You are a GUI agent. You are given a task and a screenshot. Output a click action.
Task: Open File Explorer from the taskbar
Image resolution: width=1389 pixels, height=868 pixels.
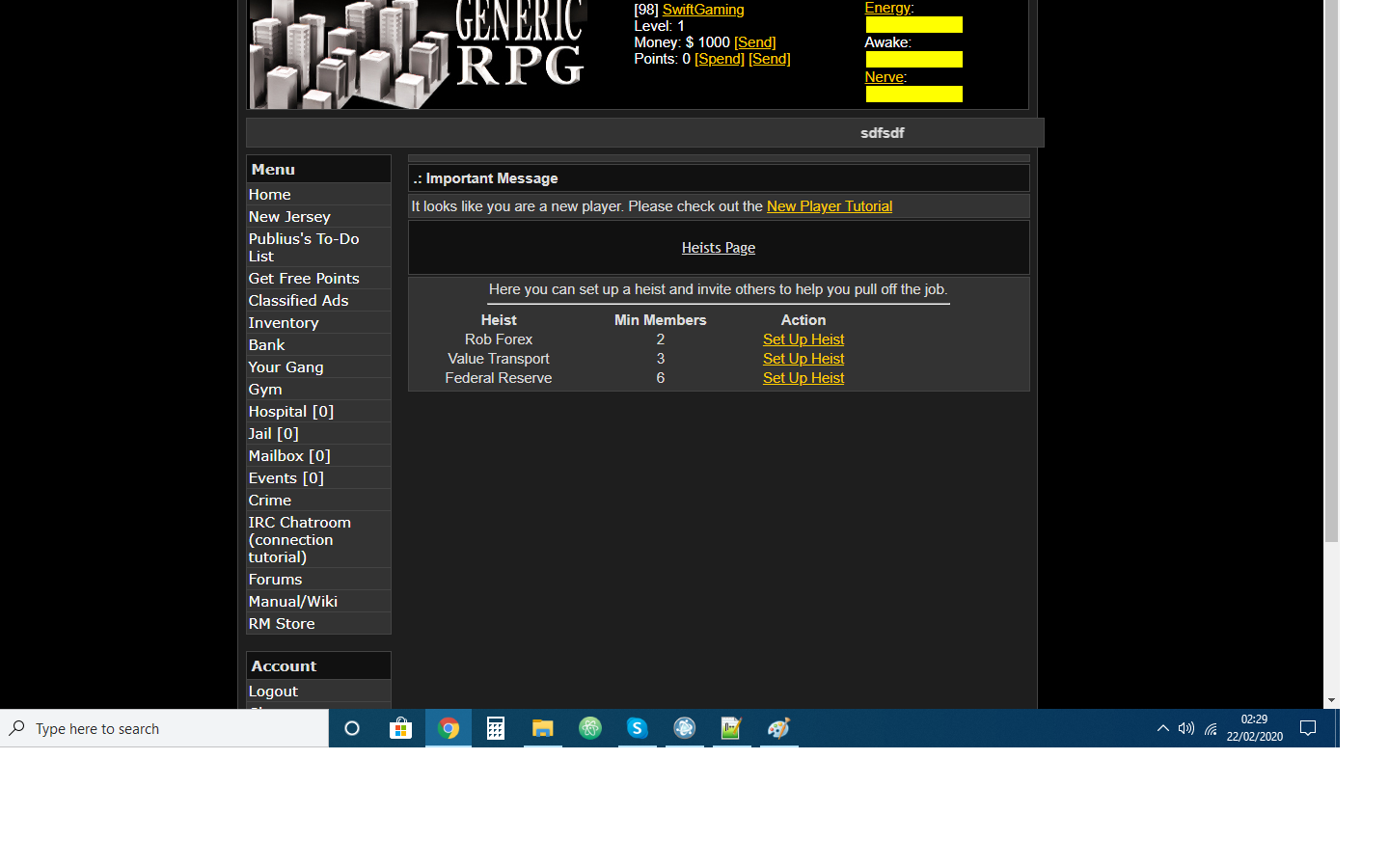pyautogui.click(x=543, y=729)
